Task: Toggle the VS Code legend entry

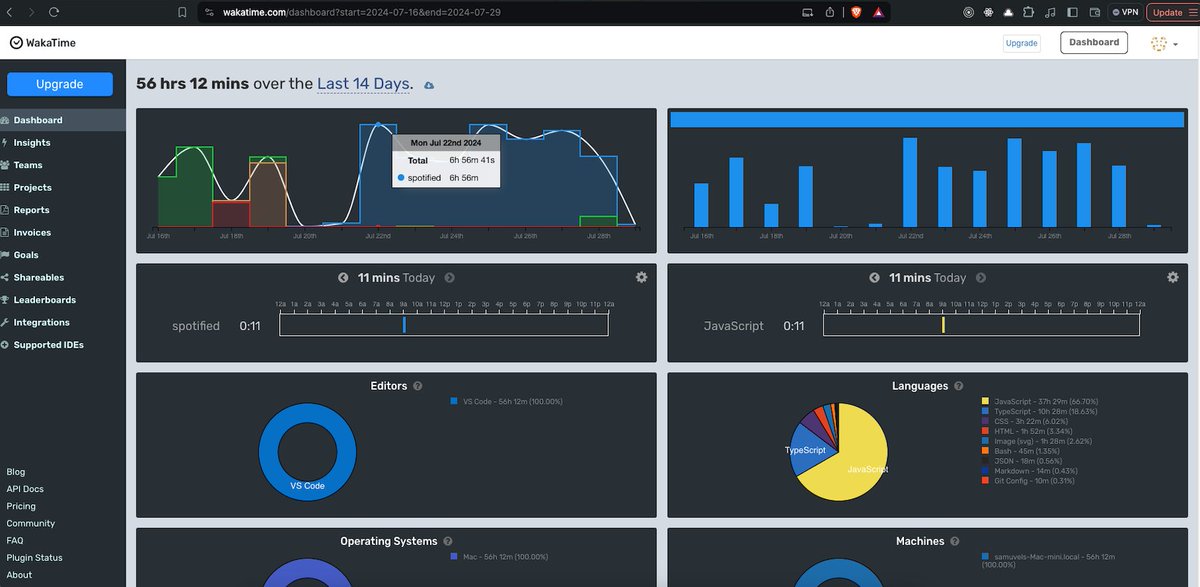Action: 506,401
